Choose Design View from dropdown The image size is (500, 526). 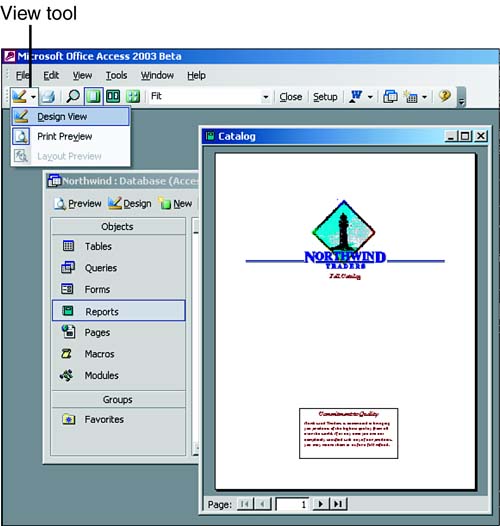[70, 116]
